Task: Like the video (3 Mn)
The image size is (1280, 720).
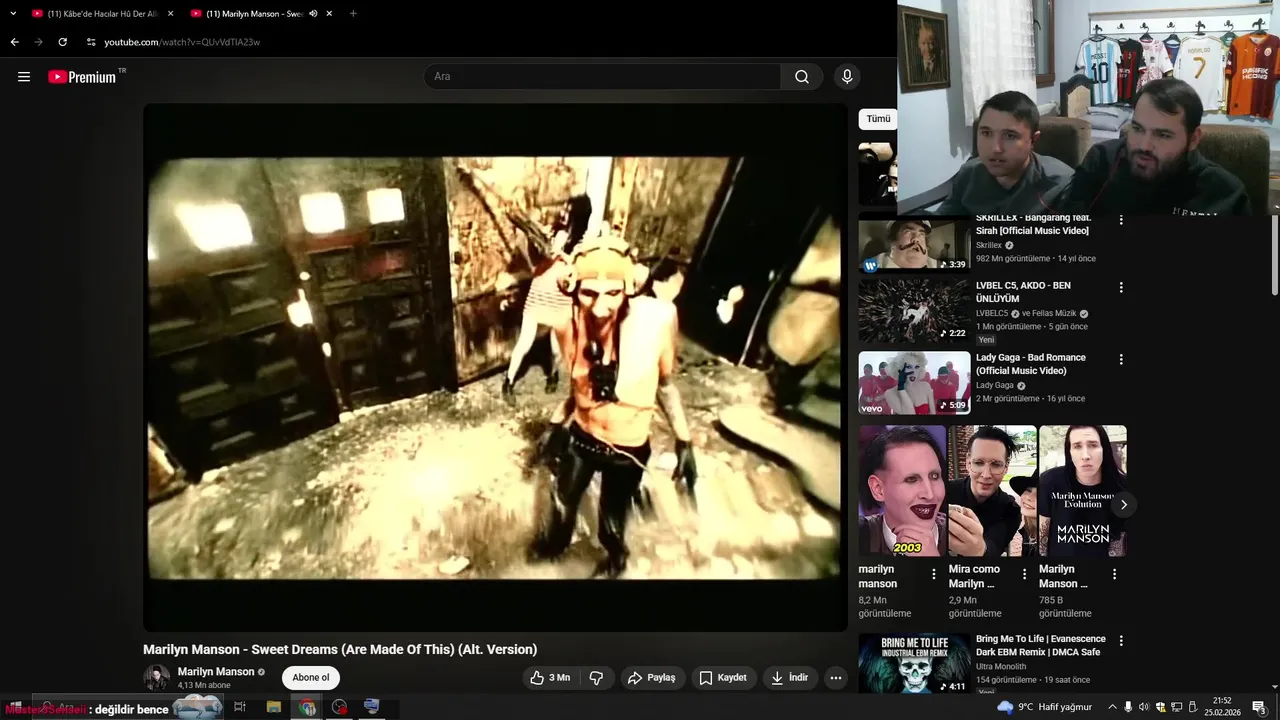Action: [550, 677]
